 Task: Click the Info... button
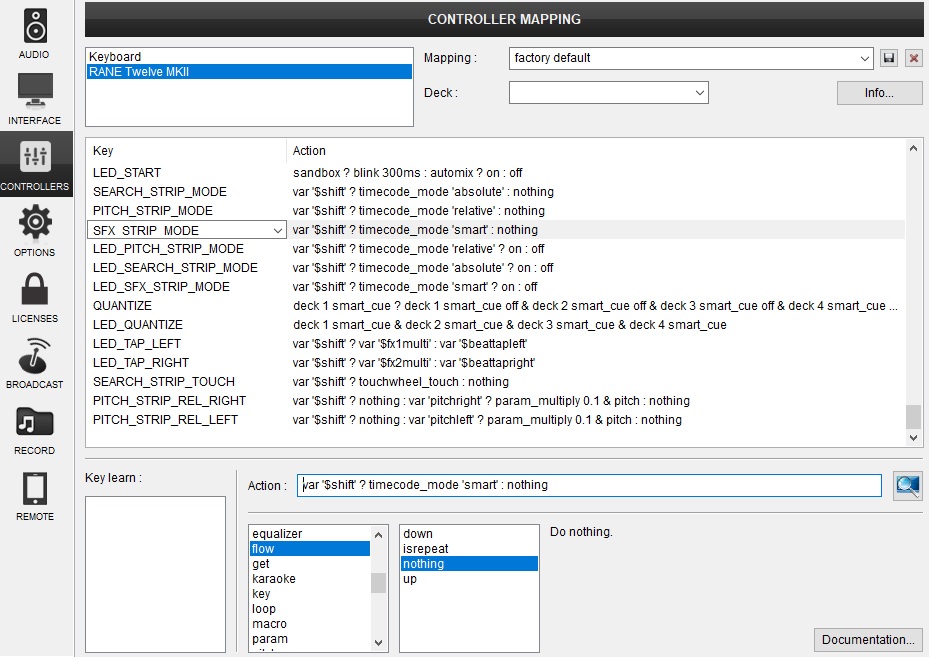879,93
